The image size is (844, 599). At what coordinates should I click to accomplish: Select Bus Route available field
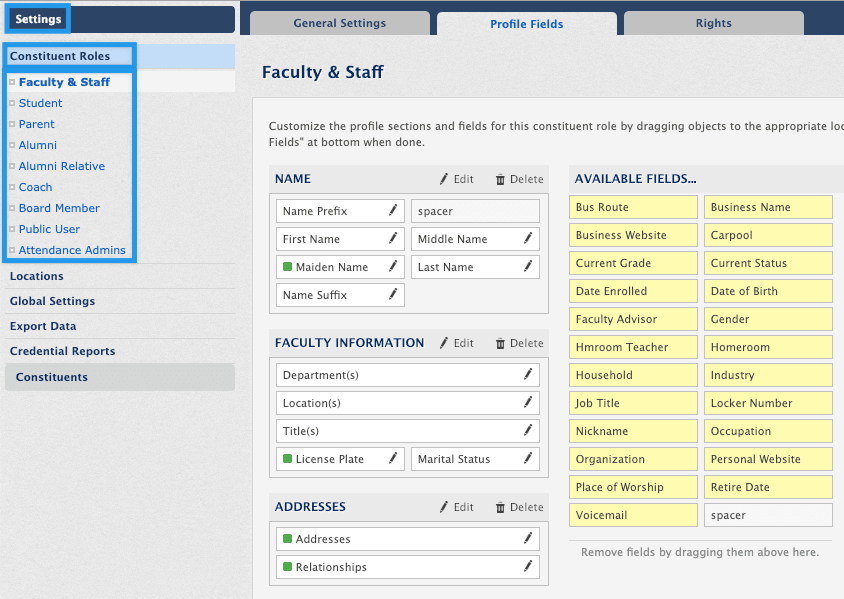[633, 207]
